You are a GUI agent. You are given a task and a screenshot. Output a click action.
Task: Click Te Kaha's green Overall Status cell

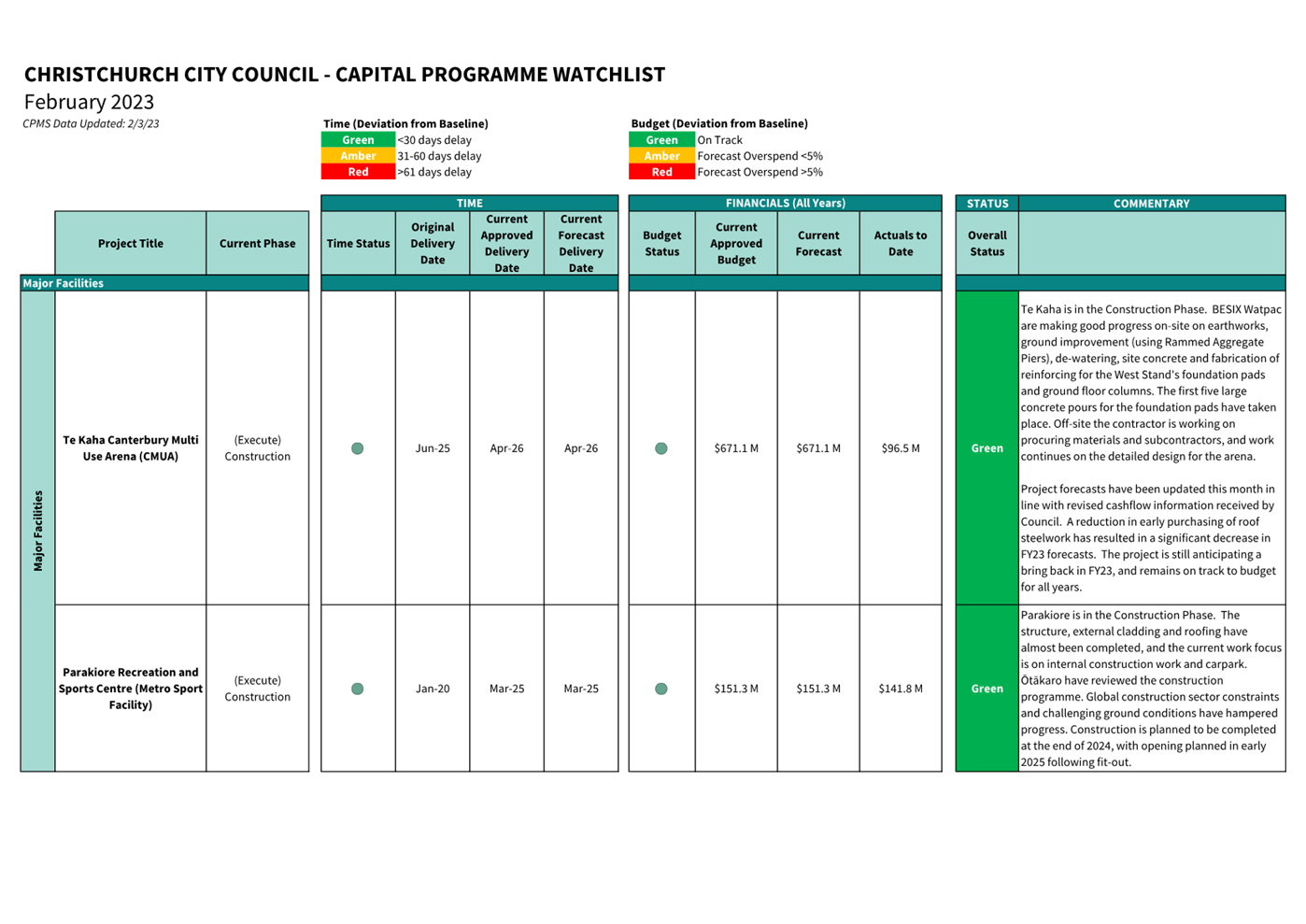tap(987, 448)
